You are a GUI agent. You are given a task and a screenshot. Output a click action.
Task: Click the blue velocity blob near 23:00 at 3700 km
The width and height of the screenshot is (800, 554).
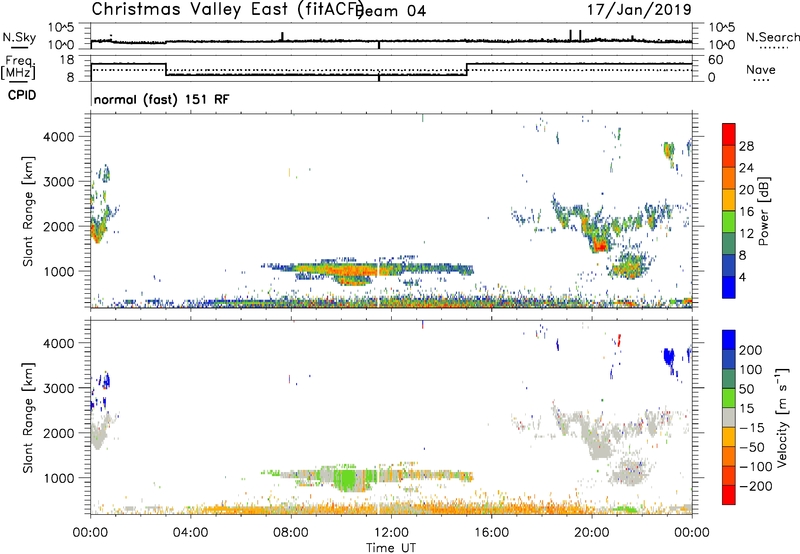pos(668,355)
